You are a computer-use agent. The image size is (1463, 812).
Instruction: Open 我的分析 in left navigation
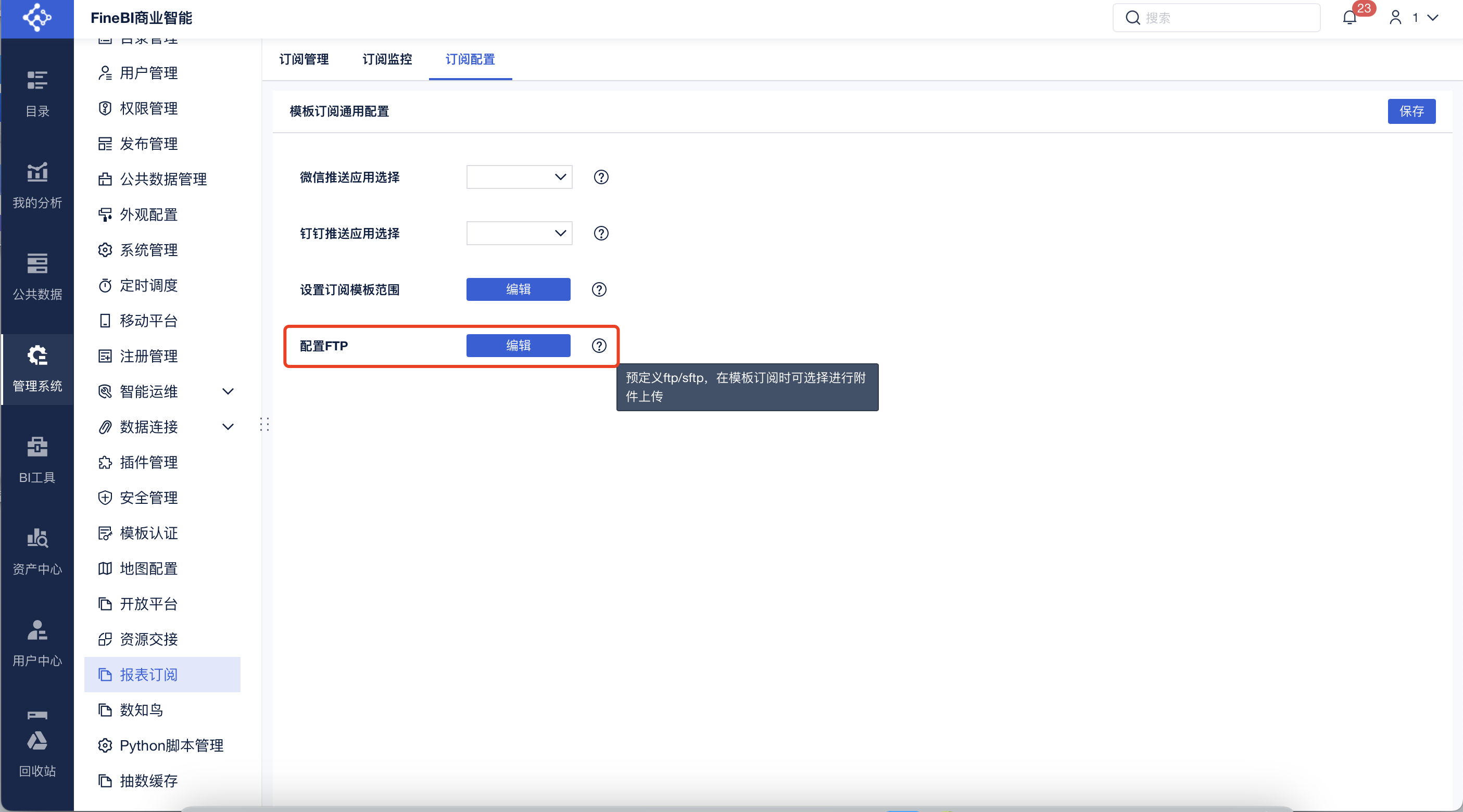coord(37,185)
